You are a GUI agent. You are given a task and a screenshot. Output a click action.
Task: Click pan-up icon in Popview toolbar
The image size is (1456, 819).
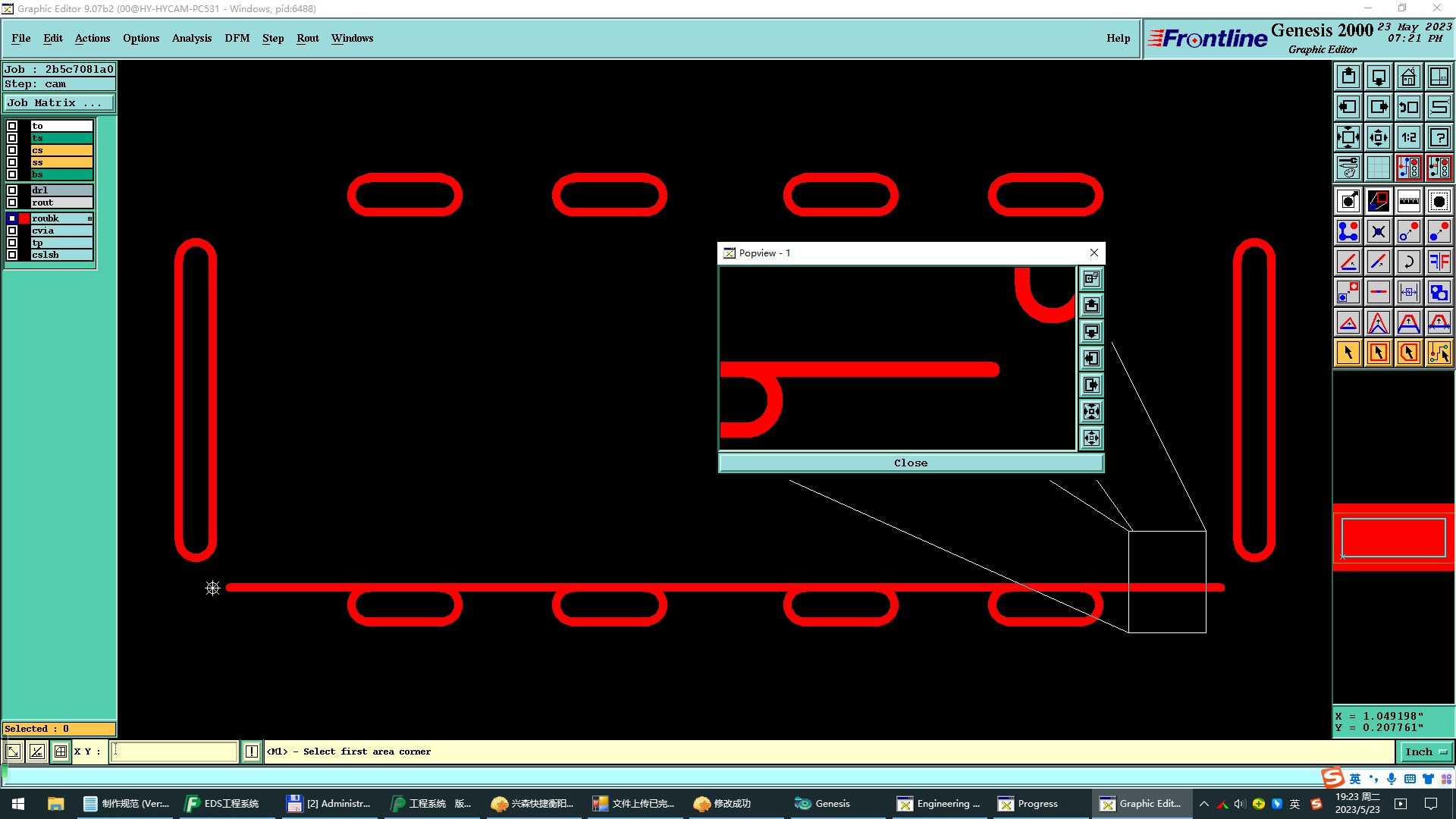[1091, 306]
